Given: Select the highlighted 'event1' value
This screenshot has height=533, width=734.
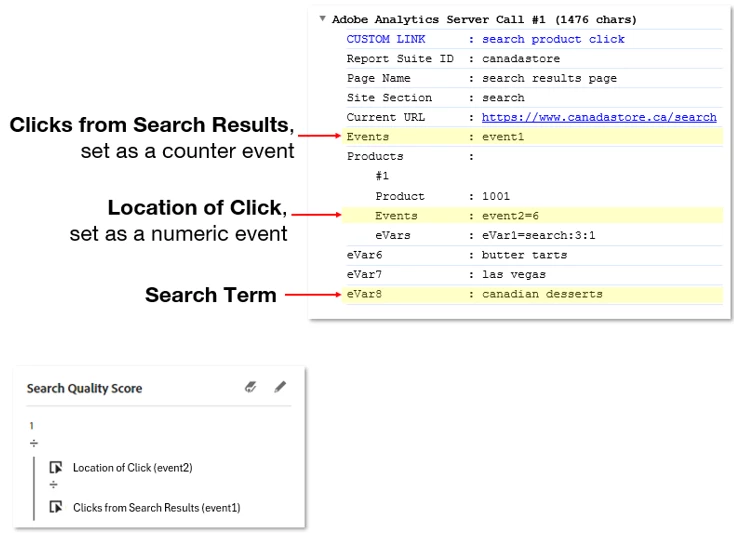Looking at the screenshot, I should tap(503, 137).
